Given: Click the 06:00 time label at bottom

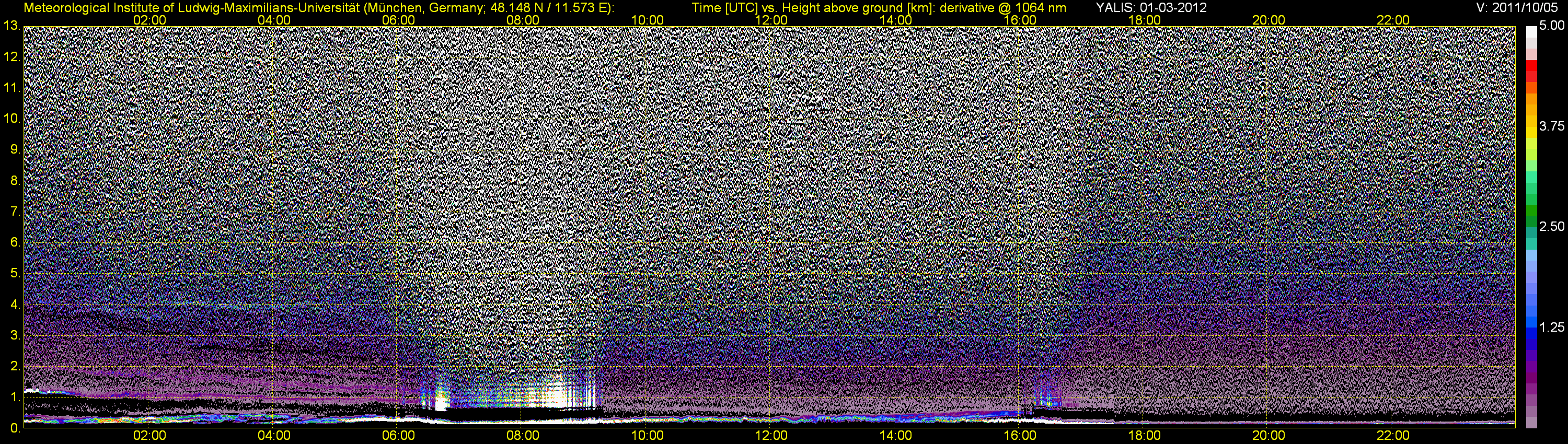Looking at the screenshot, I should pos(398,436).
